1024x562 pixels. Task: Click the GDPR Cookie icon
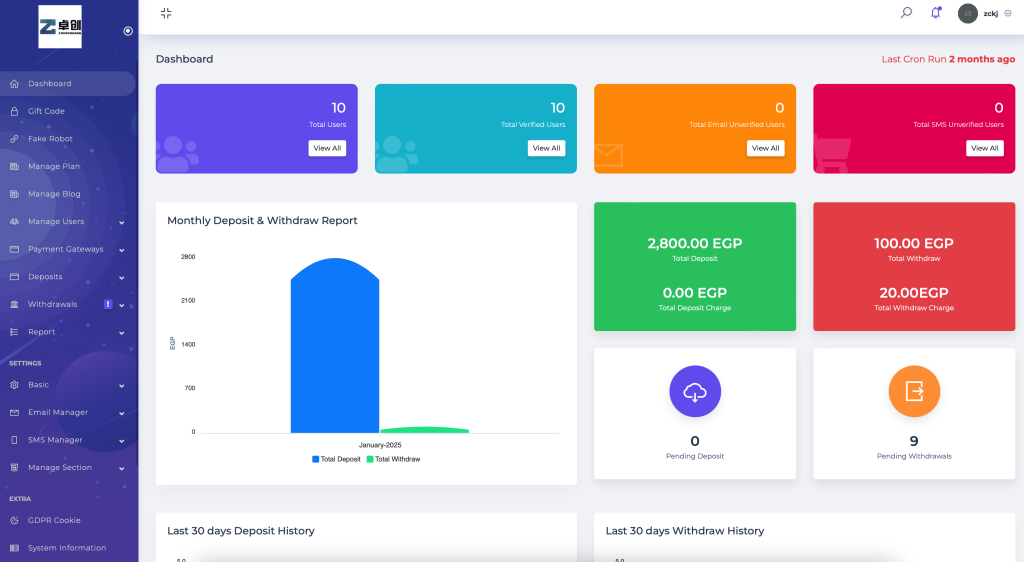coord(14,520)
